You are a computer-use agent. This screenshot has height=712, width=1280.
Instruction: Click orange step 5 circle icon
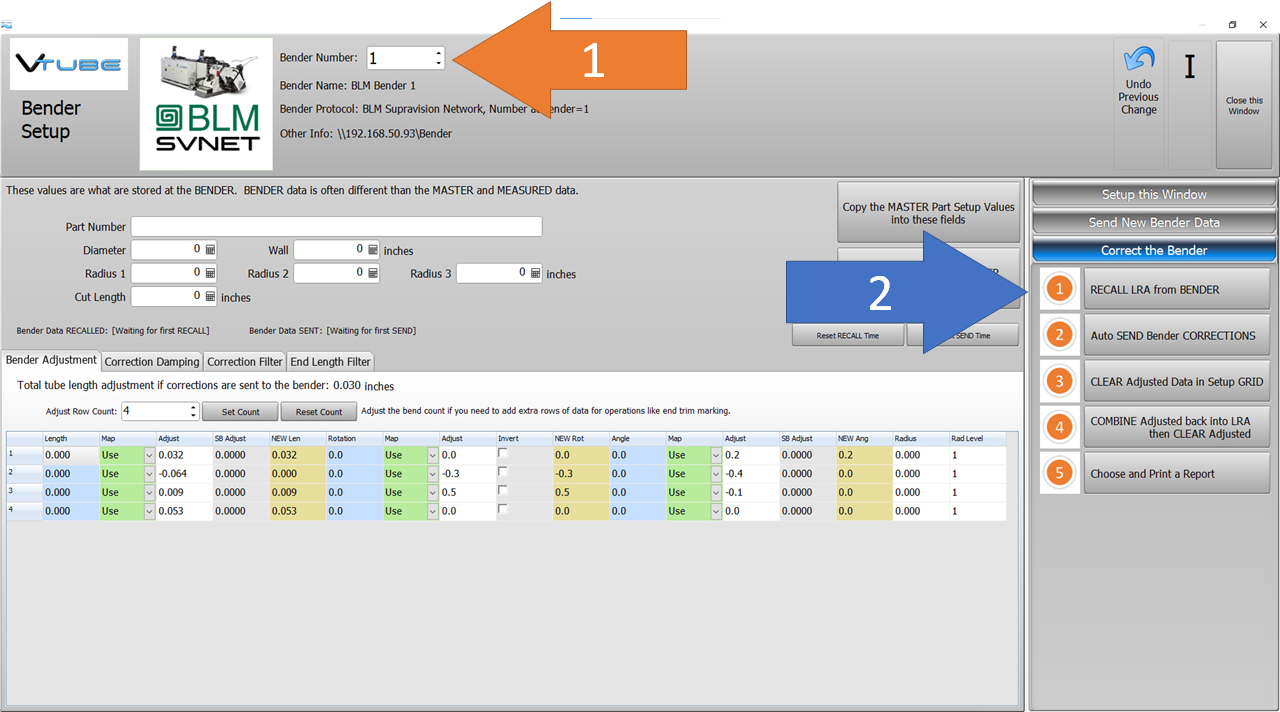pyautogui.click(x=1059, y=473)
